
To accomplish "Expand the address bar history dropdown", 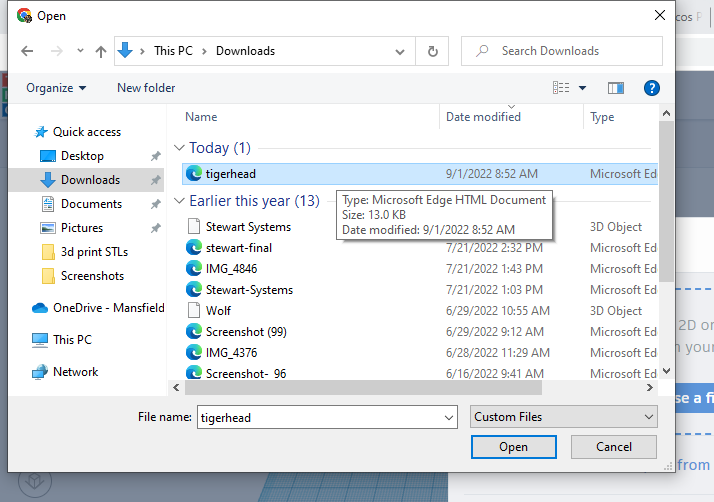I will pyautogui.click(x=400, y=51).
